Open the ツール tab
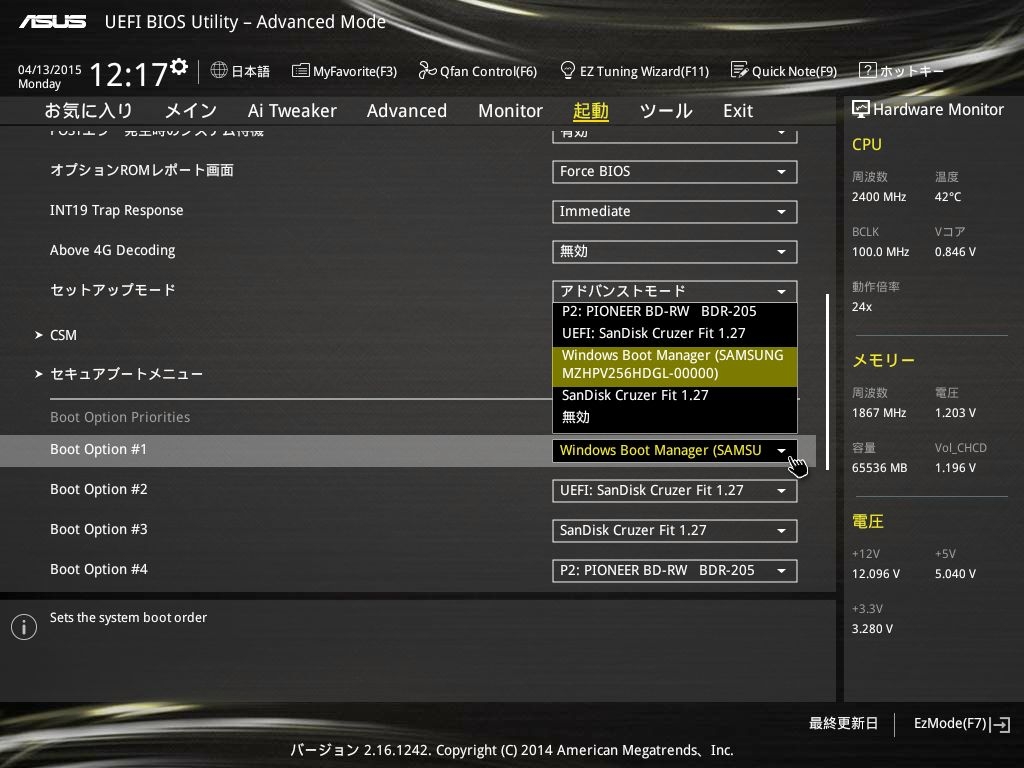 (x=665, y=110)
